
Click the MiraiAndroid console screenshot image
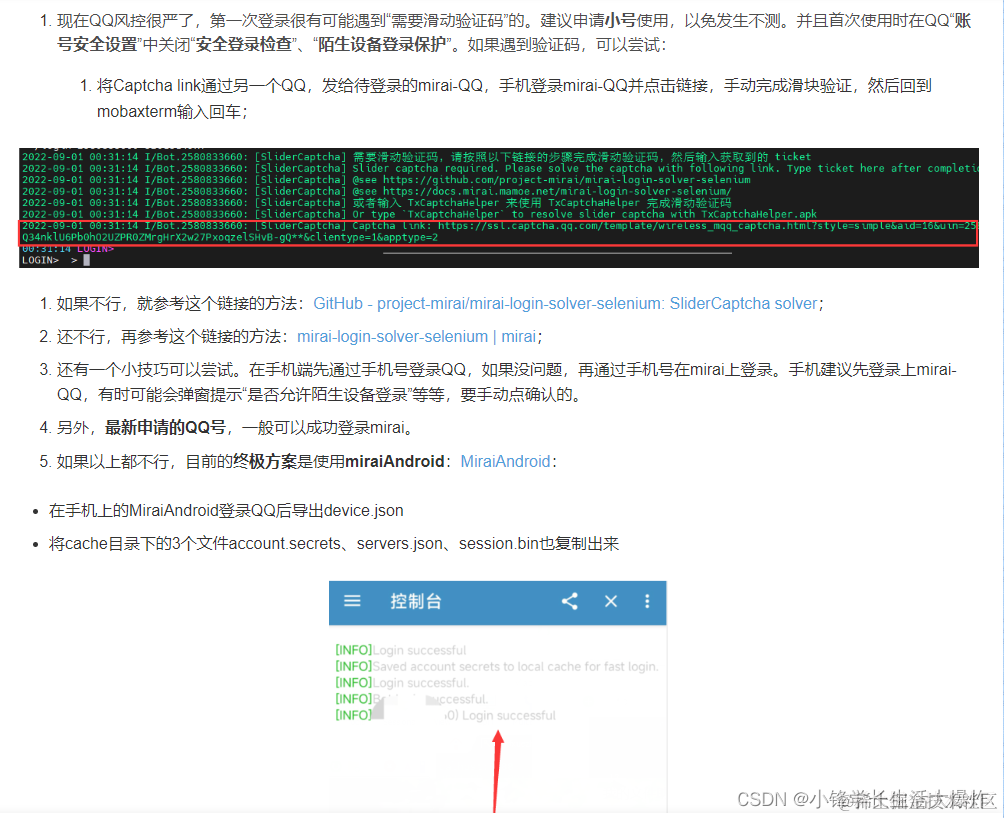point(498,696)
